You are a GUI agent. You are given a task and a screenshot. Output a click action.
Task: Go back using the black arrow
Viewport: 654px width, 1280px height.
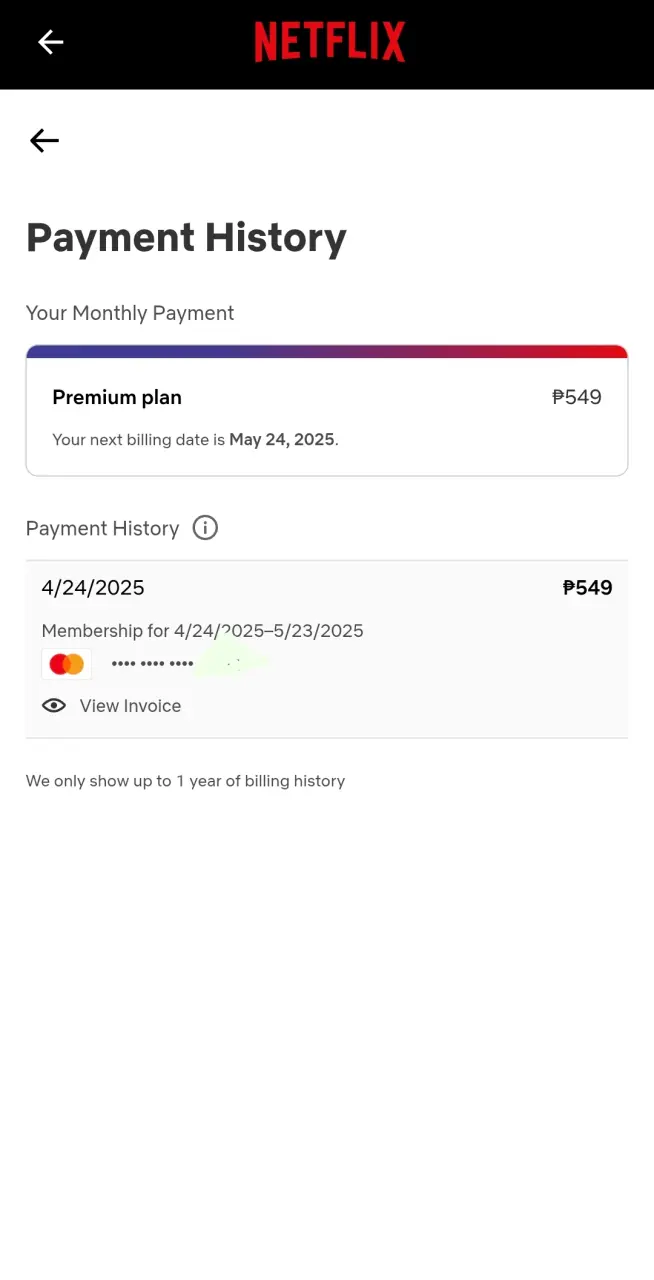pos(44,141)
